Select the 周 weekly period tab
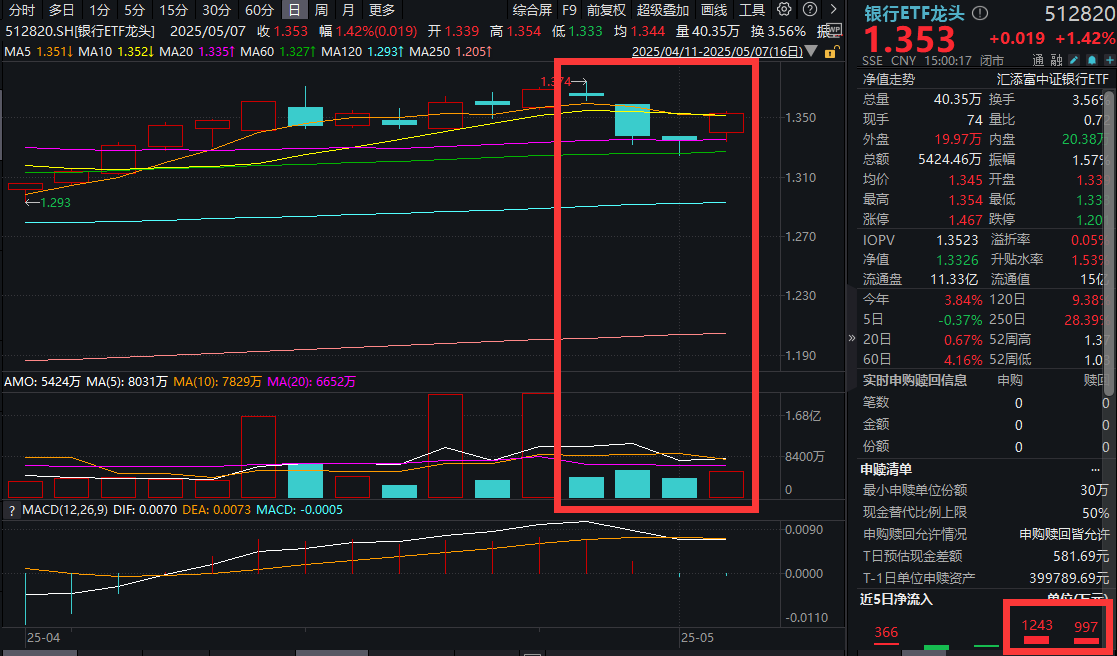Image resolution: width=1117 pixels, height=656 pixels. click(x=321, y=10)
